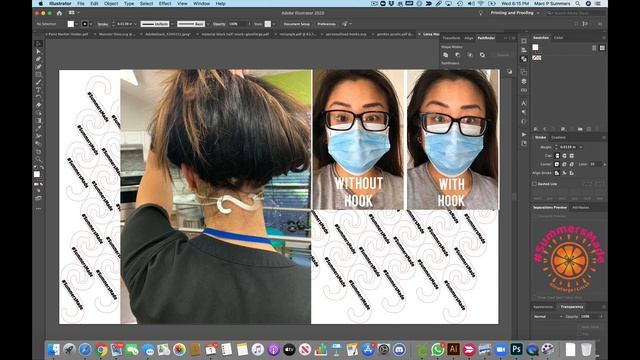
Task: Open the Zoom app in the Dock
Action: pos(500,350)
